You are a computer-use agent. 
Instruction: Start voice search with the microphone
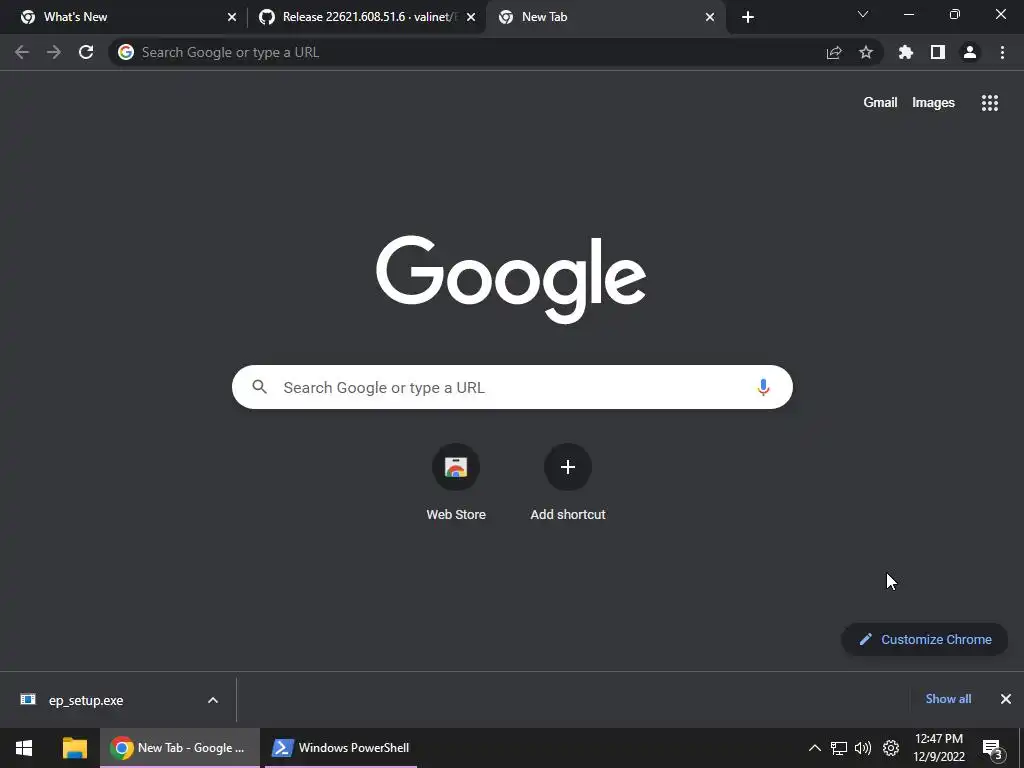pyautogui.click(x=763, y=387)
